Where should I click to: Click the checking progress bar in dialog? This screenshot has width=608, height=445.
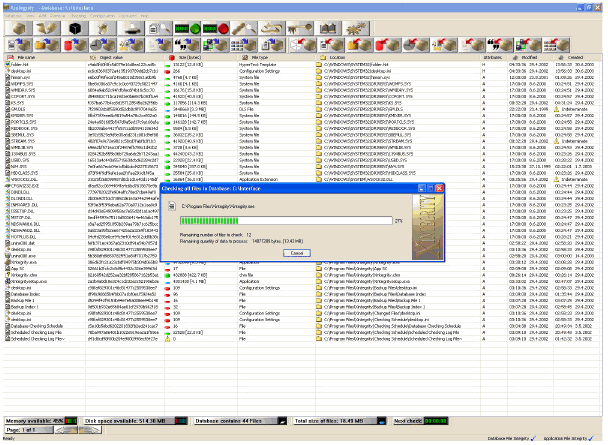(x=286, y=221)
